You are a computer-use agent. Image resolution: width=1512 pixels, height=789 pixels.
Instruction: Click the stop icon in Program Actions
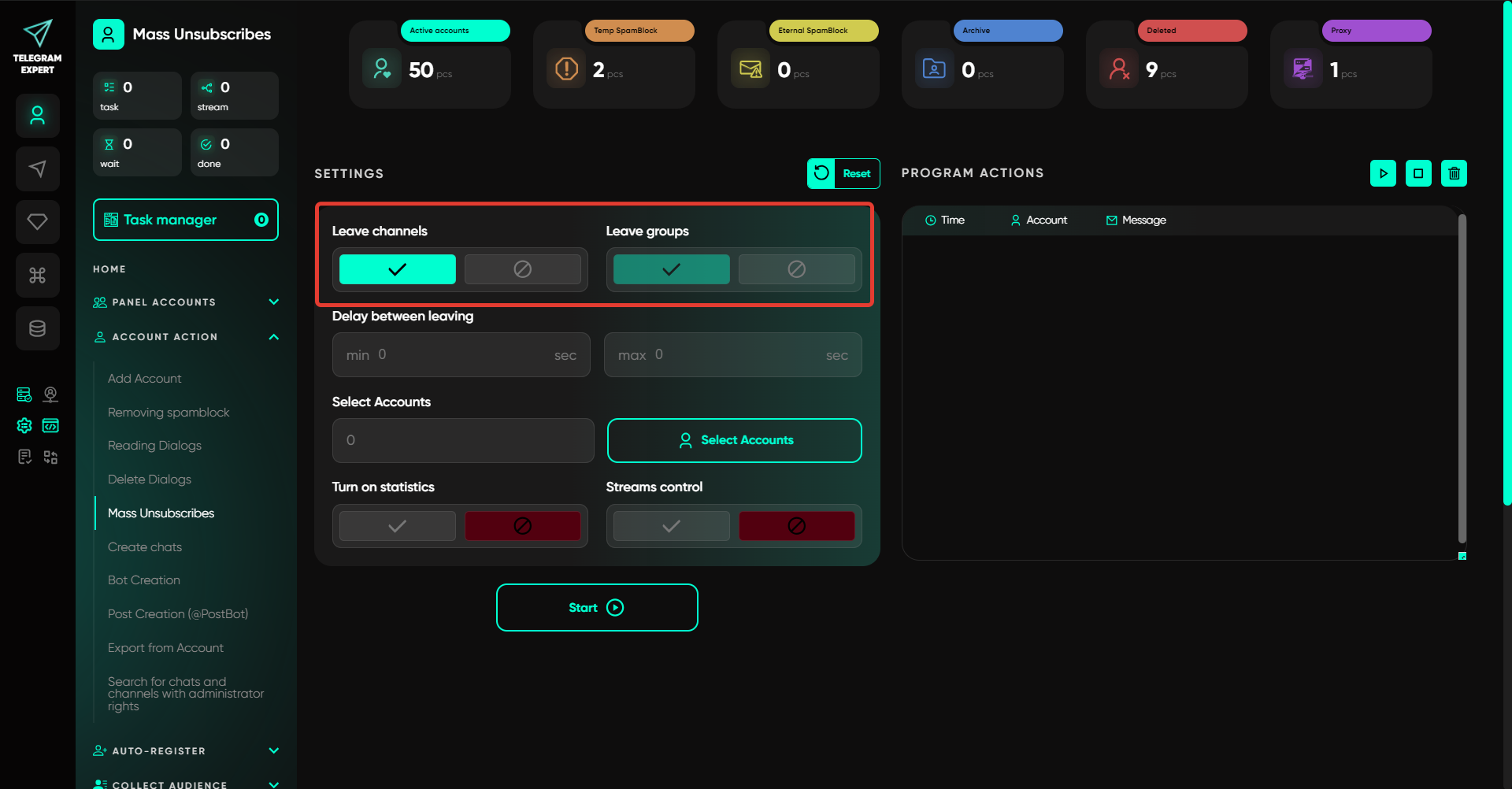click(x=1418, y=173)
